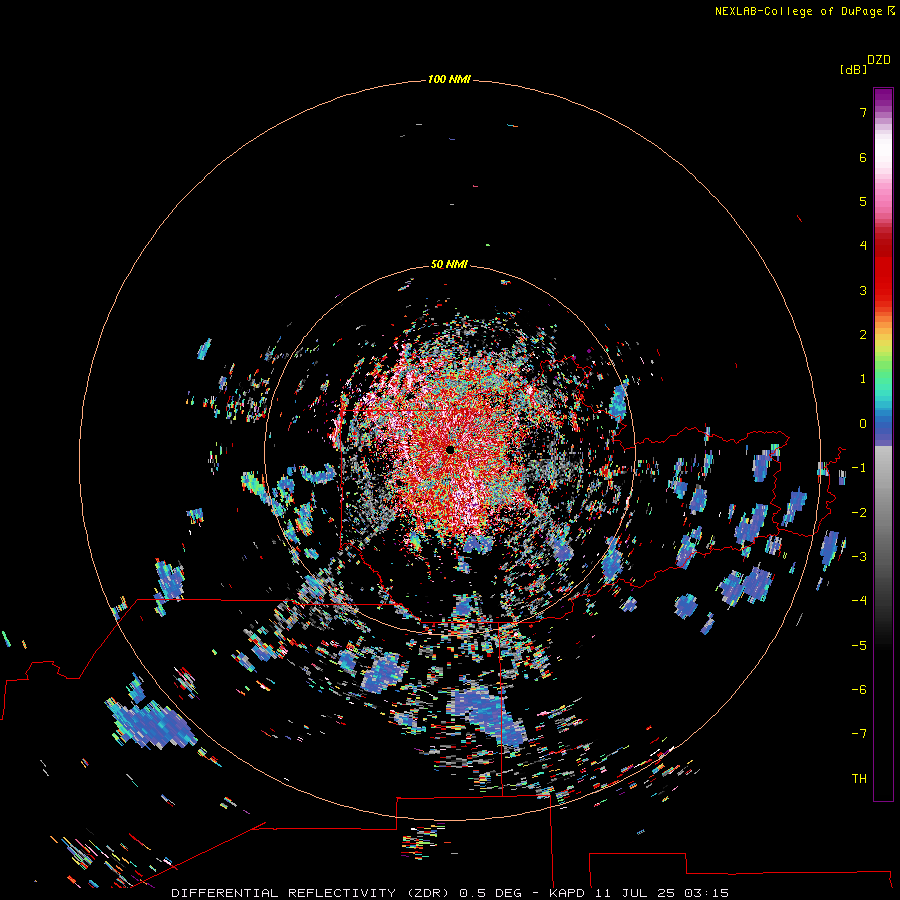900x900 pixels.
Task: Click the -7 value on color scale
Action: pyautogui.click(x=859, y=734)
